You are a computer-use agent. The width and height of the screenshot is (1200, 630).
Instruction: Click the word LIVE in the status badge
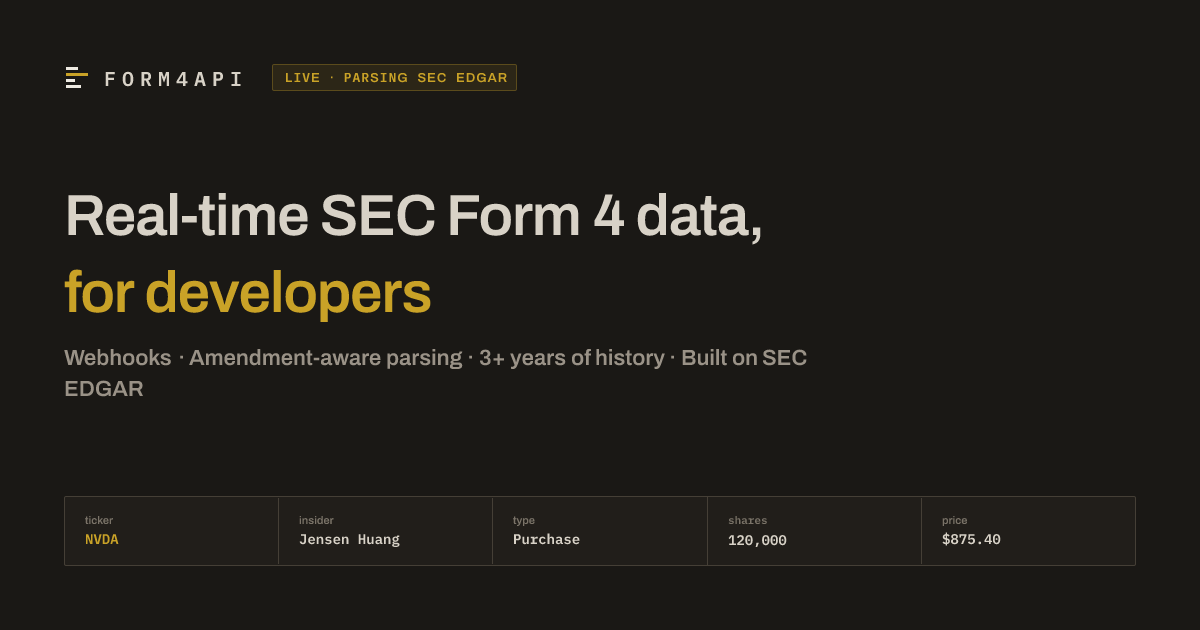coord(302,78)
